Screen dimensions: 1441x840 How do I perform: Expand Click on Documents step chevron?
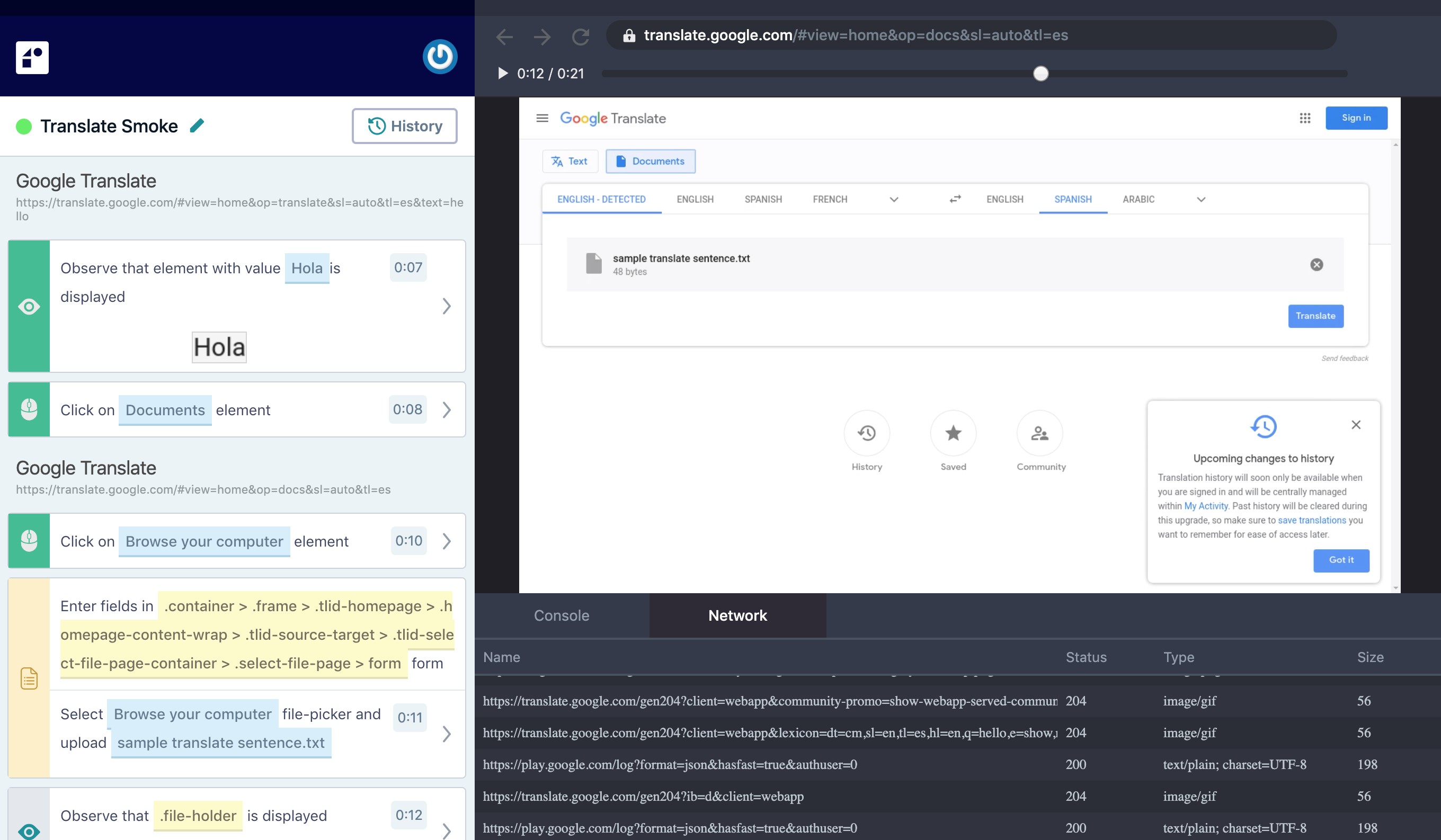tap(447, 410)
